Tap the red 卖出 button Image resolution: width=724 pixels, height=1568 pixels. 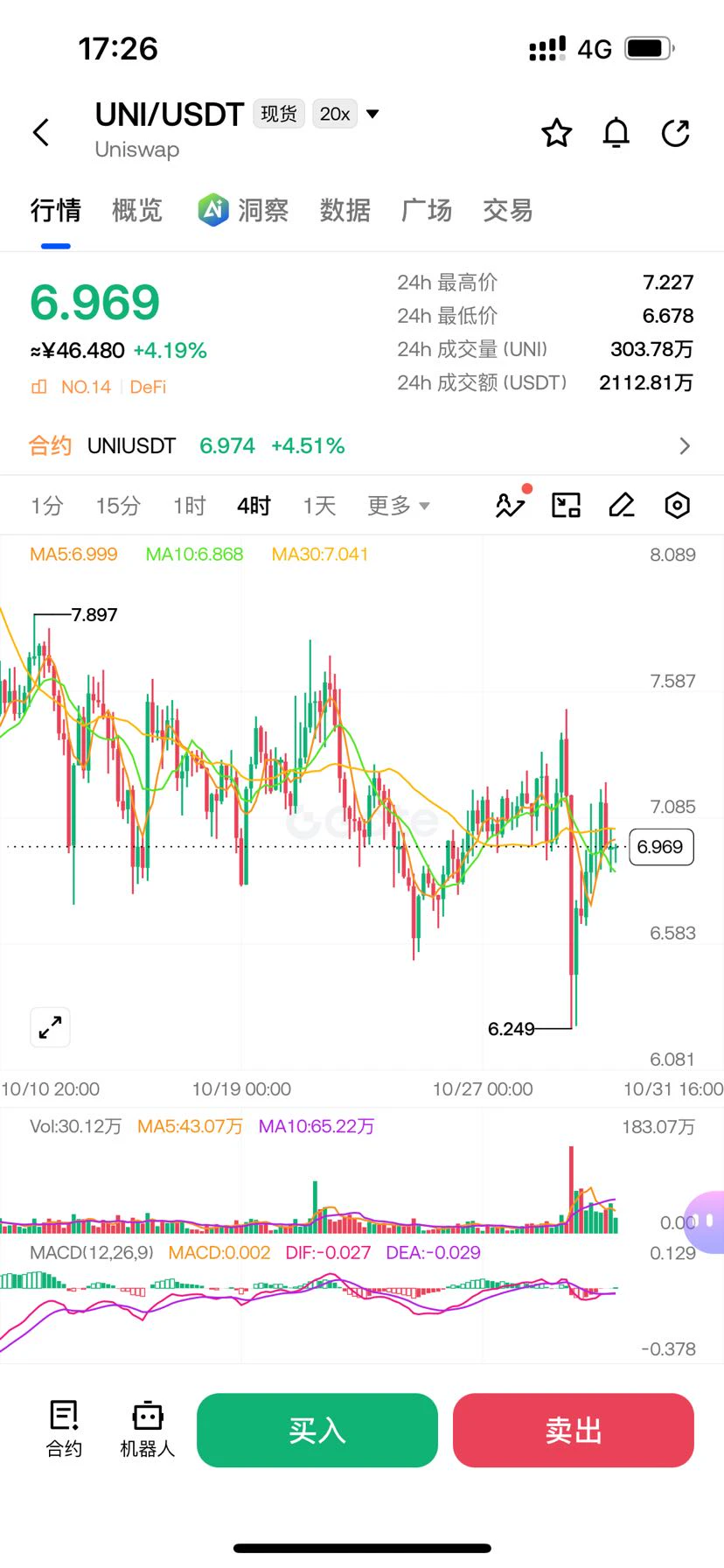click(574, 1430)
